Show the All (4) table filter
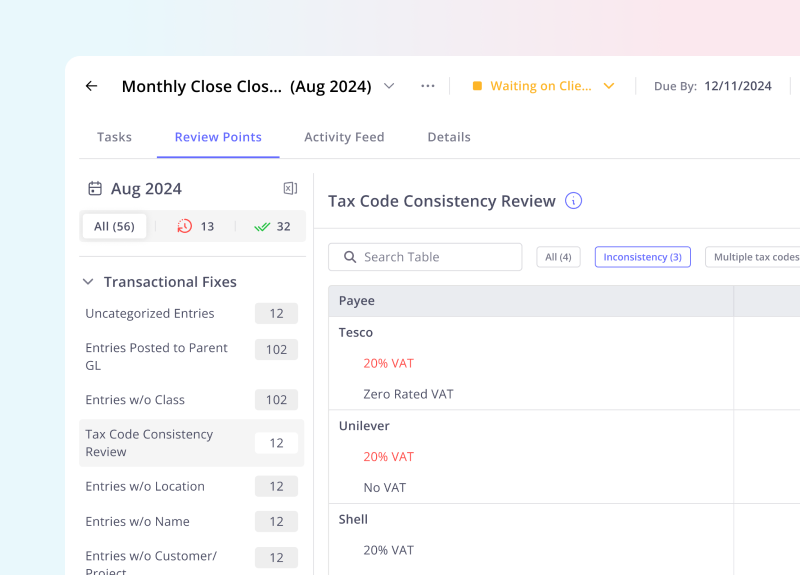The height and width of the screenshot is (575, 800). (x=558, y=257)
